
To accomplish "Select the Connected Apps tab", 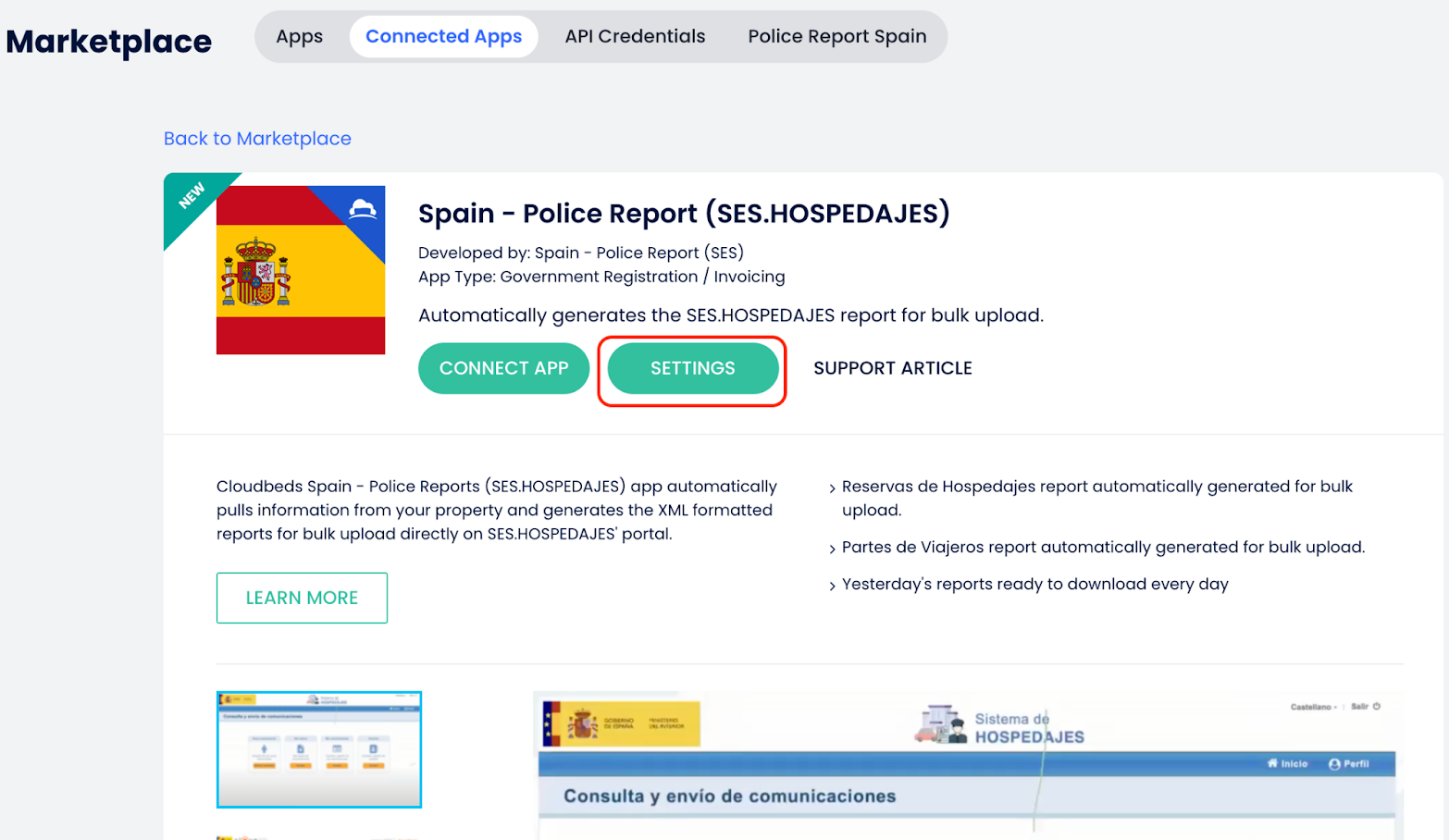I will 443,37.
